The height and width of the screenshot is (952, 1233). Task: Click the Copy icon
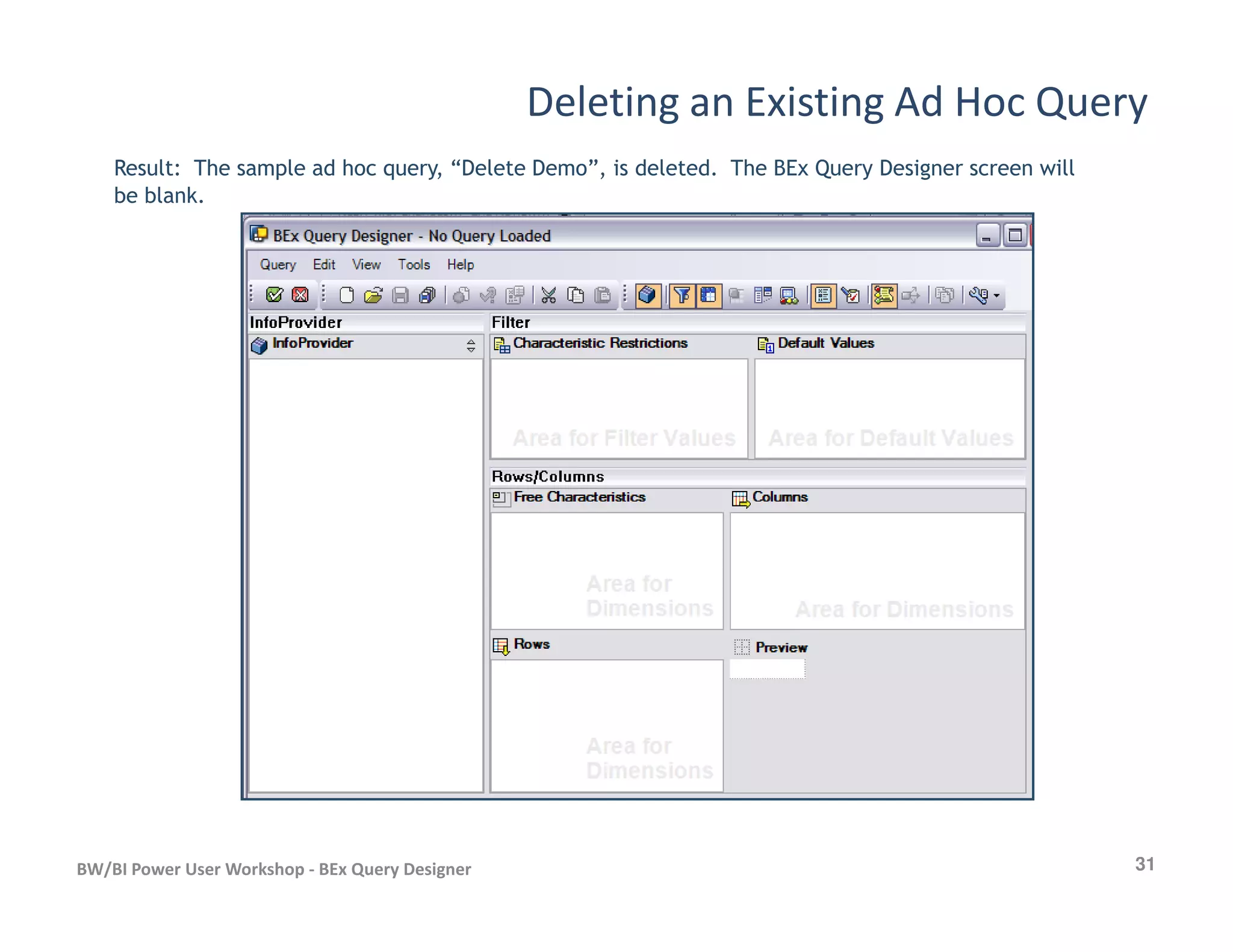576,295
